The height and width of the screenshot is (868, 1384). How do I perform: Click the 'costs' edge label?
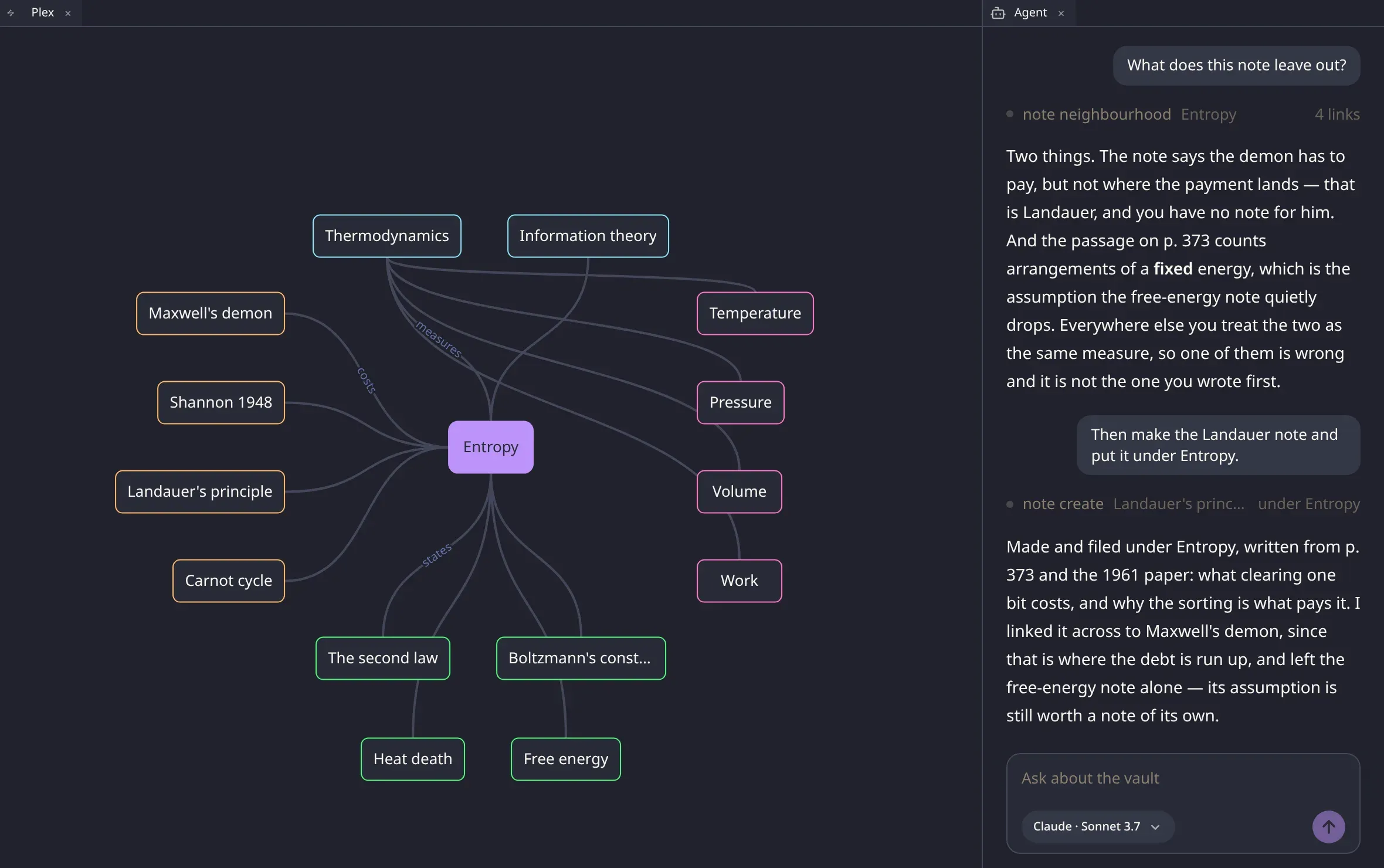point(367,380)
